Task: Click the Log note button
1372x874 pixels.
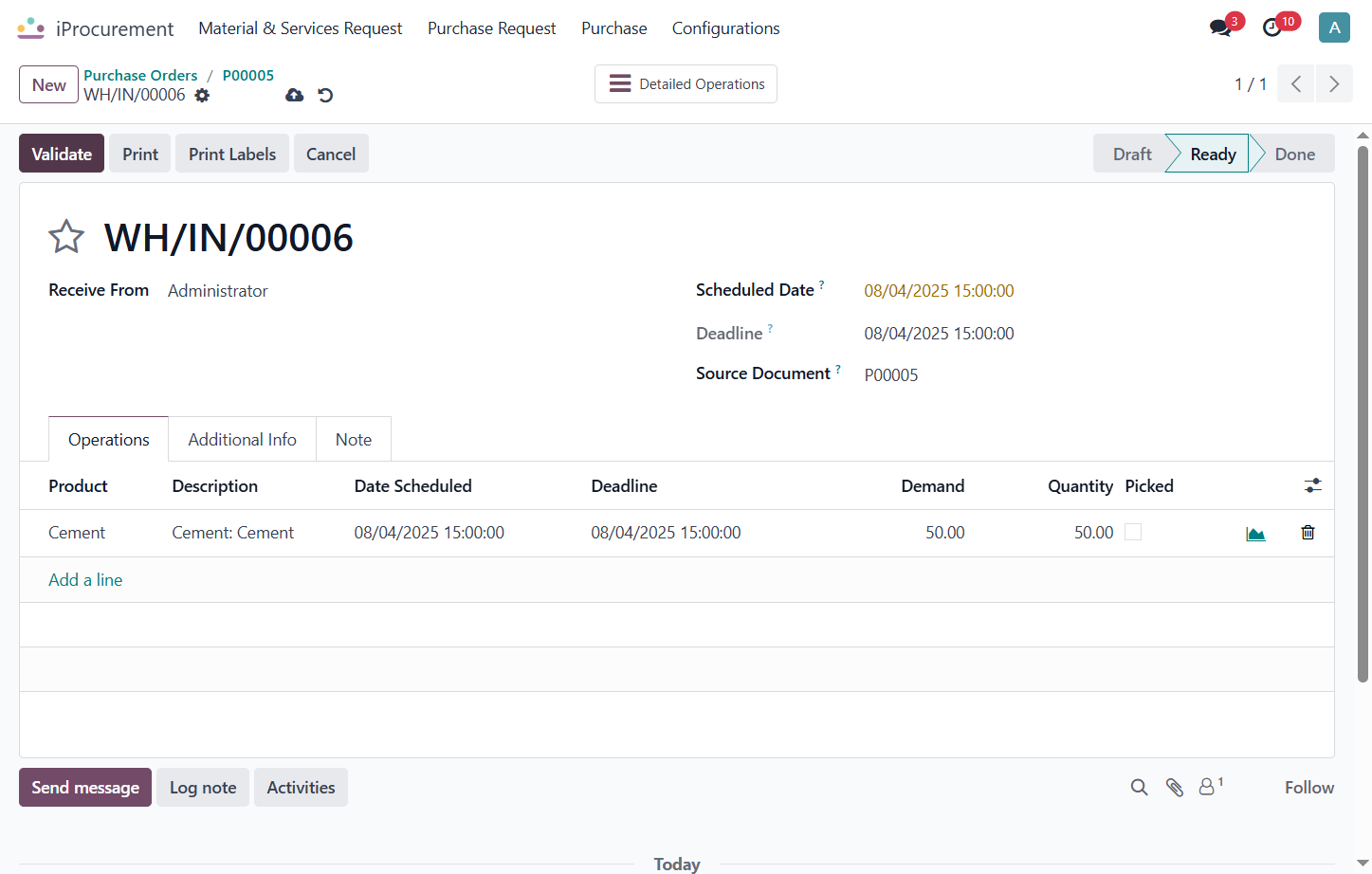Action: tap(203, 787)
